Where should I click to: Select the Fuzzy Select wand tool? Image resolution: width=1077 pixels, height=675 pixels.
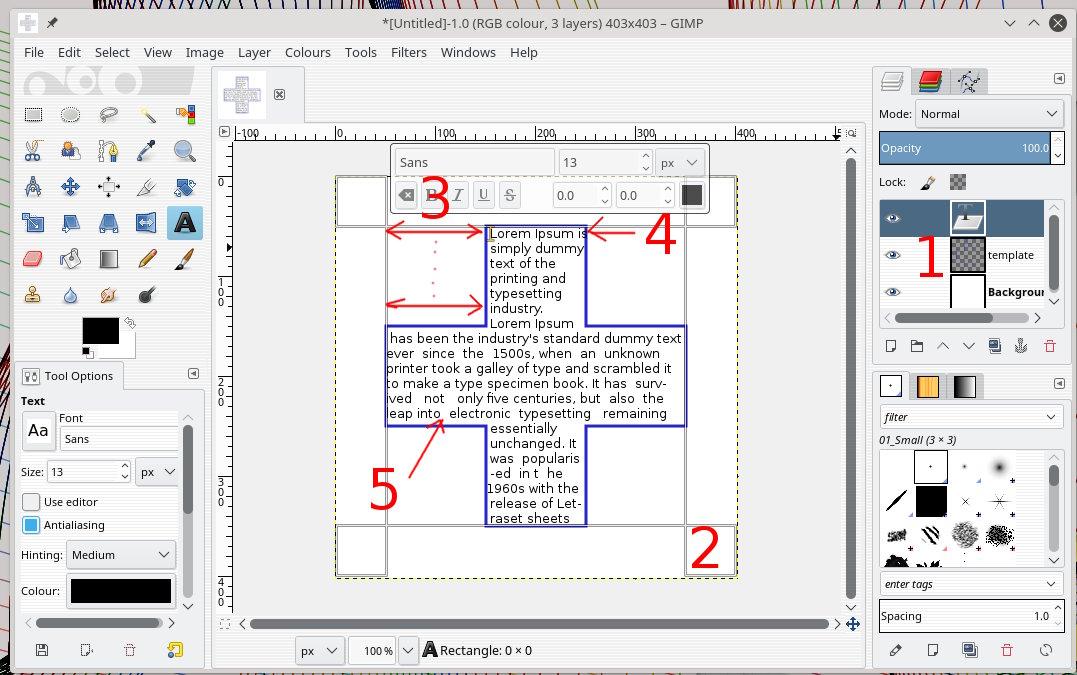[146, 115]
